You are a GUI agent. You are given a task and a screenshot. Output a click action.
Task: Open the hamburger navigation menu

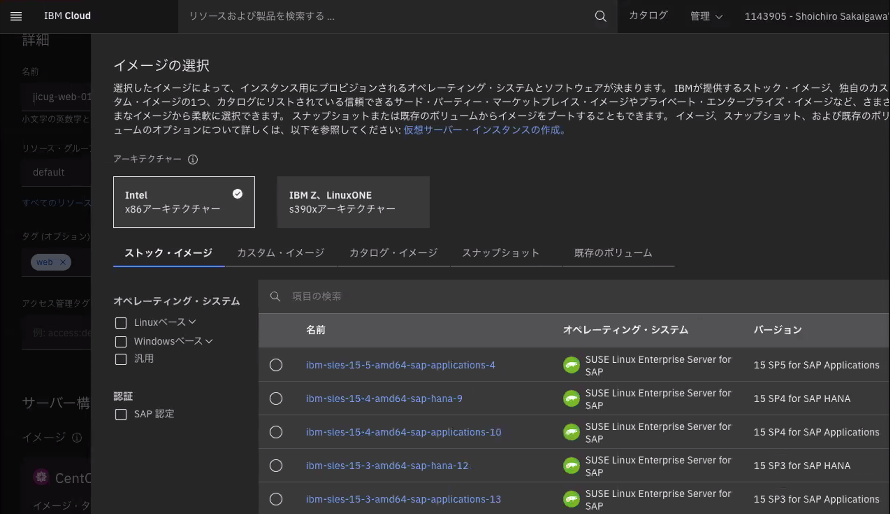pyautogui.click(x=16, y=16)
